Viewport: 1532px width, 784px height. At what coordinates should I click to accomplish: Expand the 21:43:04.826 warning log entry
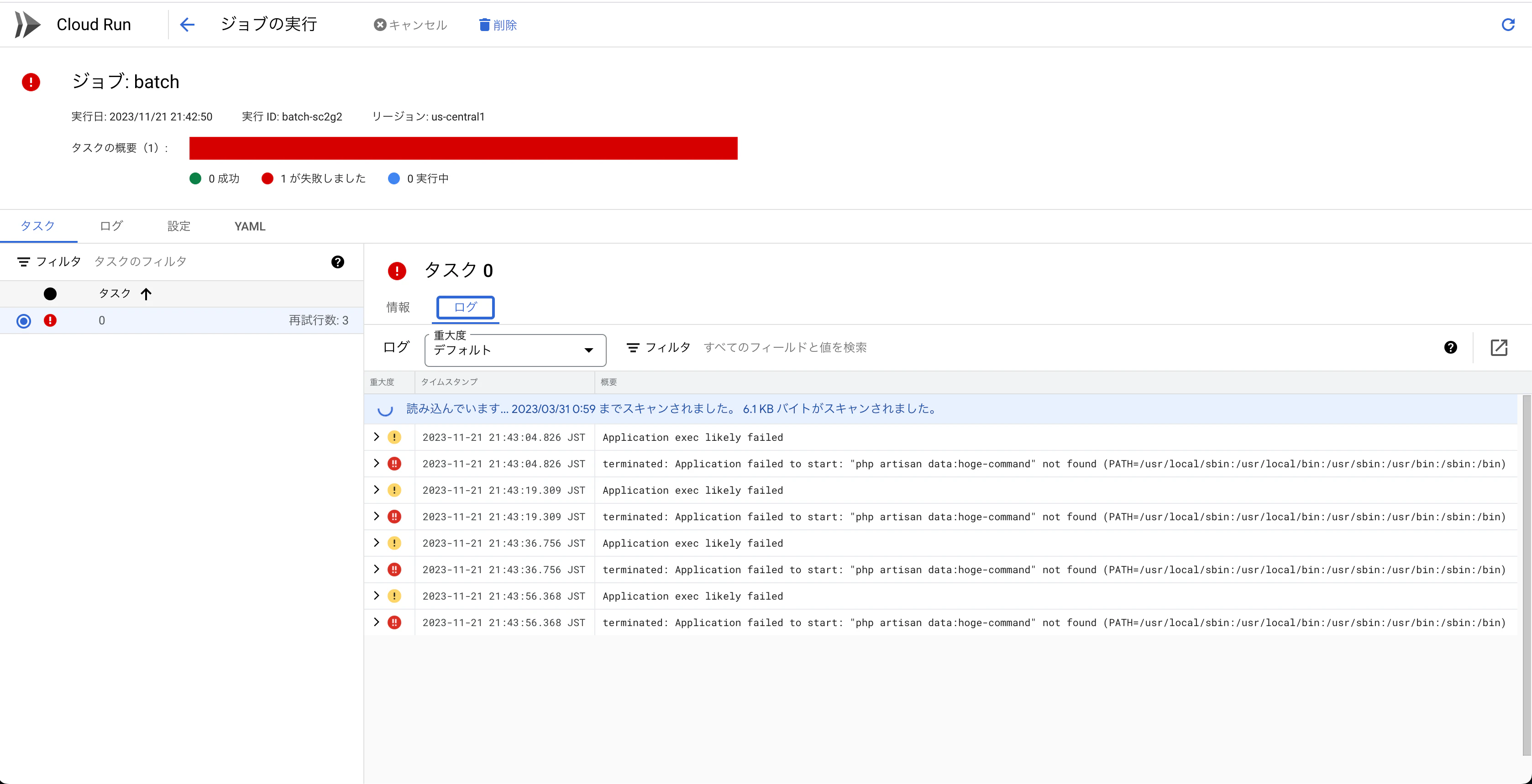pos(377,437)
